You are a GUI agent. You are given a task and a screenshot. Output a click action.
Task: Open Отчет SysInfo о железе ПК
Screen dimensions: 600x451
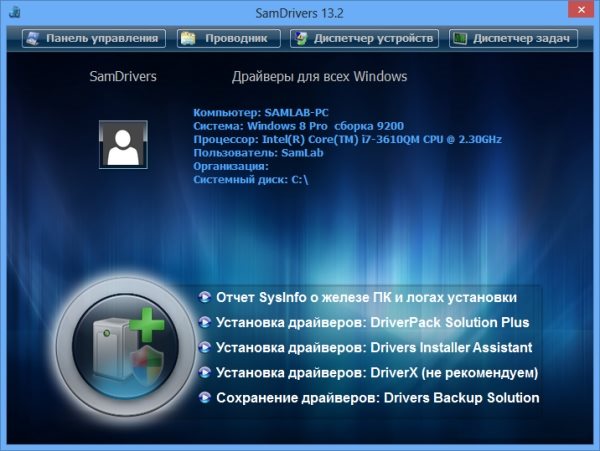tap(366, 297)
